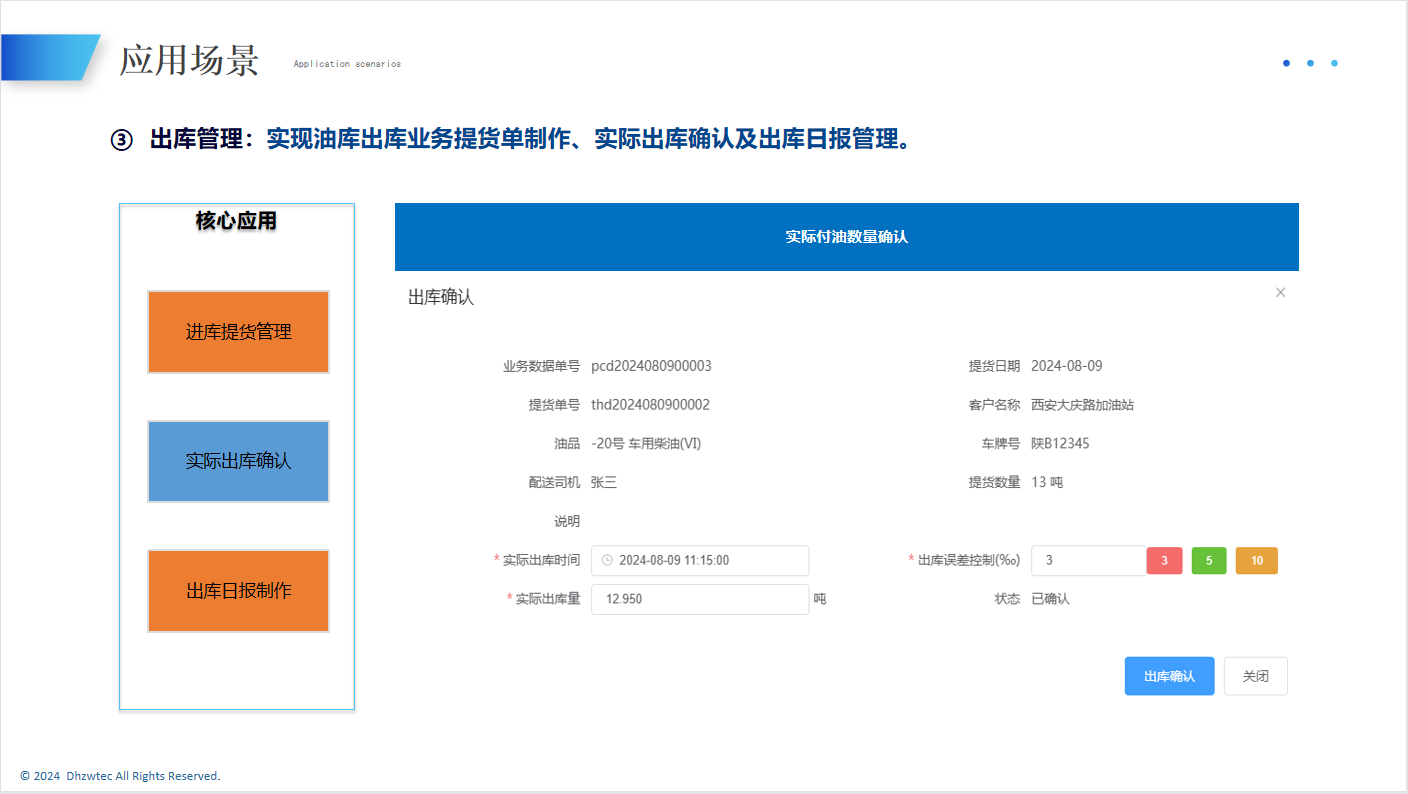Click the 应用场景 slide title
The image size is (1408, 794).
[189, 60]
